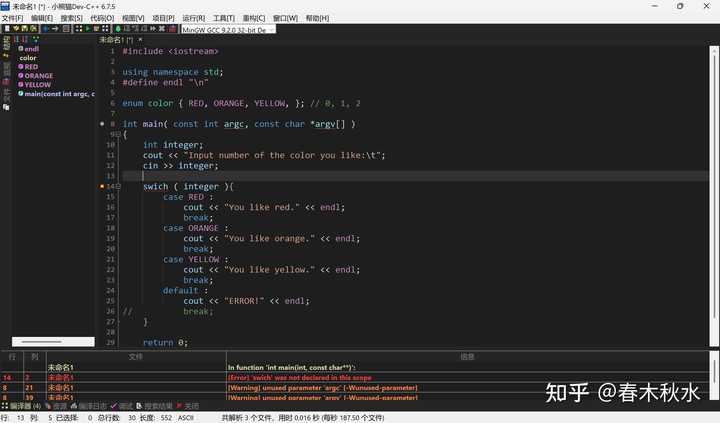The width and height of the screenshot is (720, 423).
Task: Click the top vertical tab in left sidebar
Action: click(6, 43)
